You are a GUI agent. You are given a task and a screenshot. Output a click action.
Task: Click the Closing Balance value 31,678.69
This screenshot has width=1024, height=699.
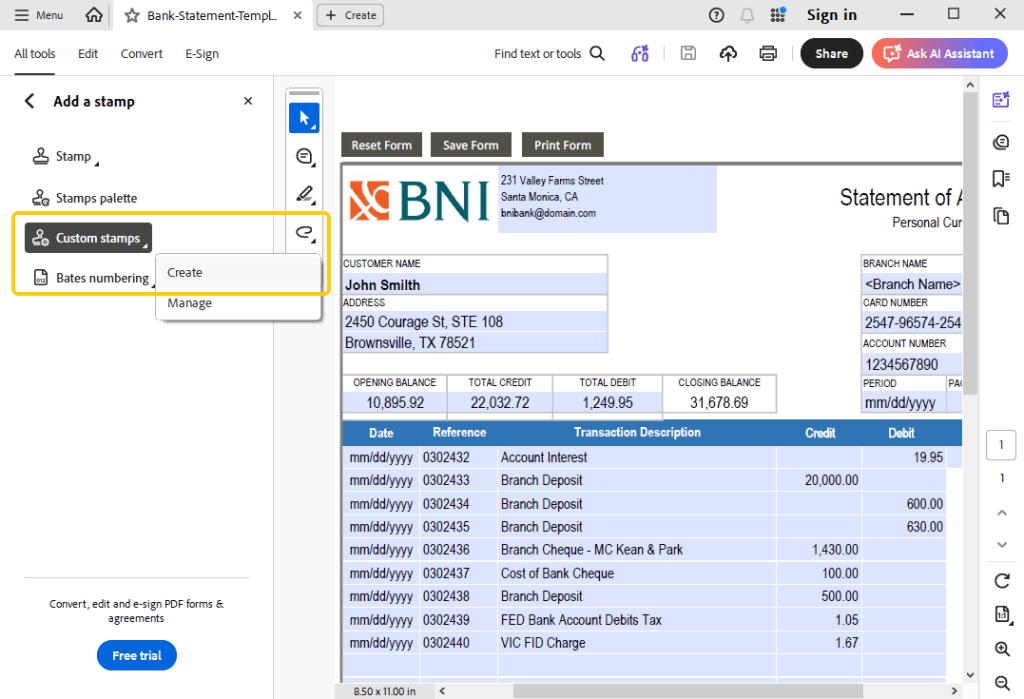[719, 402]
